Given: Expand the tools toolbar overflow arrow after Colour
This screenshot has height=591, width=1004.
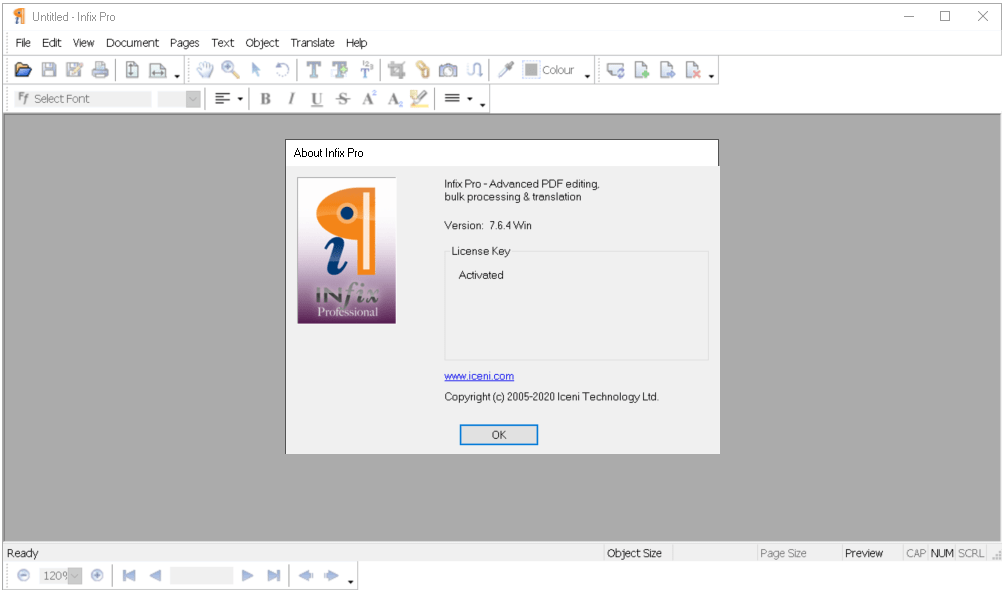Looking at the screenshot, I should pos(587,76).
